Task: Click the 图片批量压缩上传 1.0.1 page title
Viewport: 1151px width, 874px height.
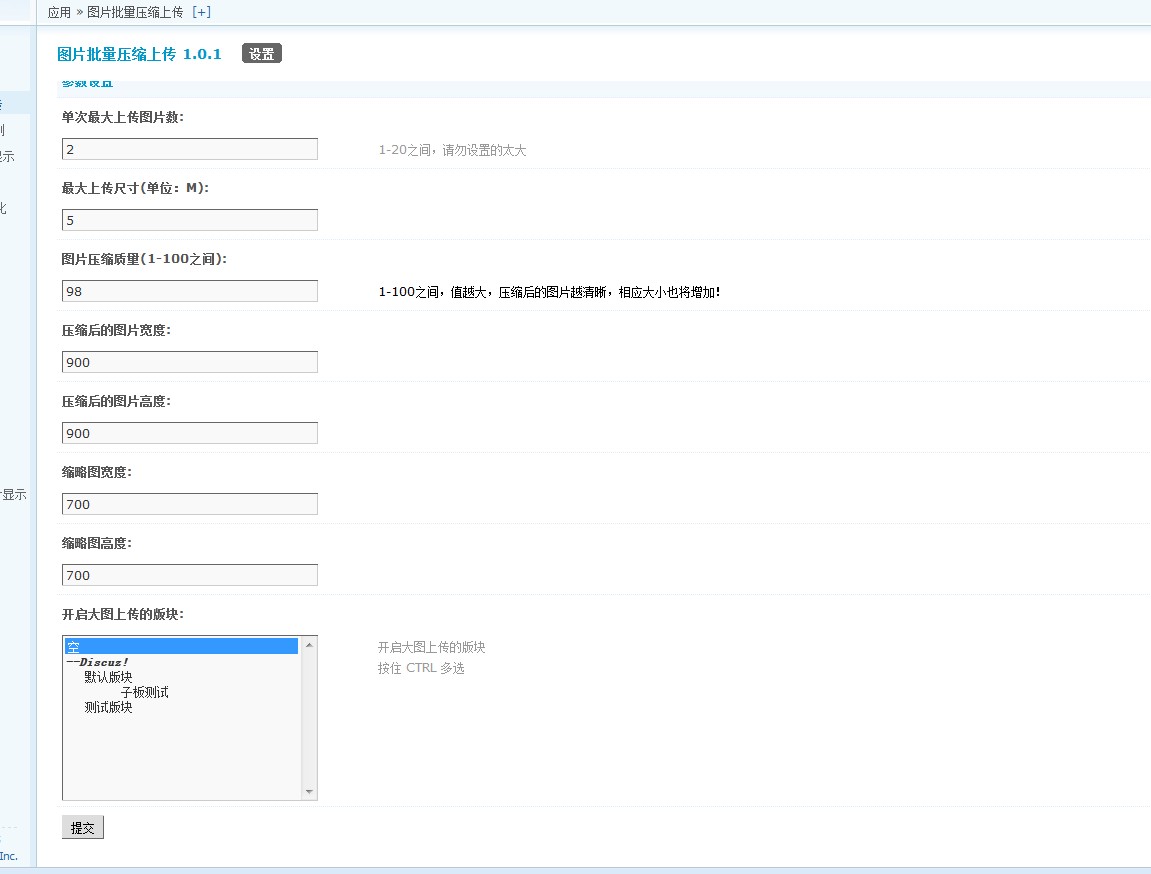Action: 139,54
